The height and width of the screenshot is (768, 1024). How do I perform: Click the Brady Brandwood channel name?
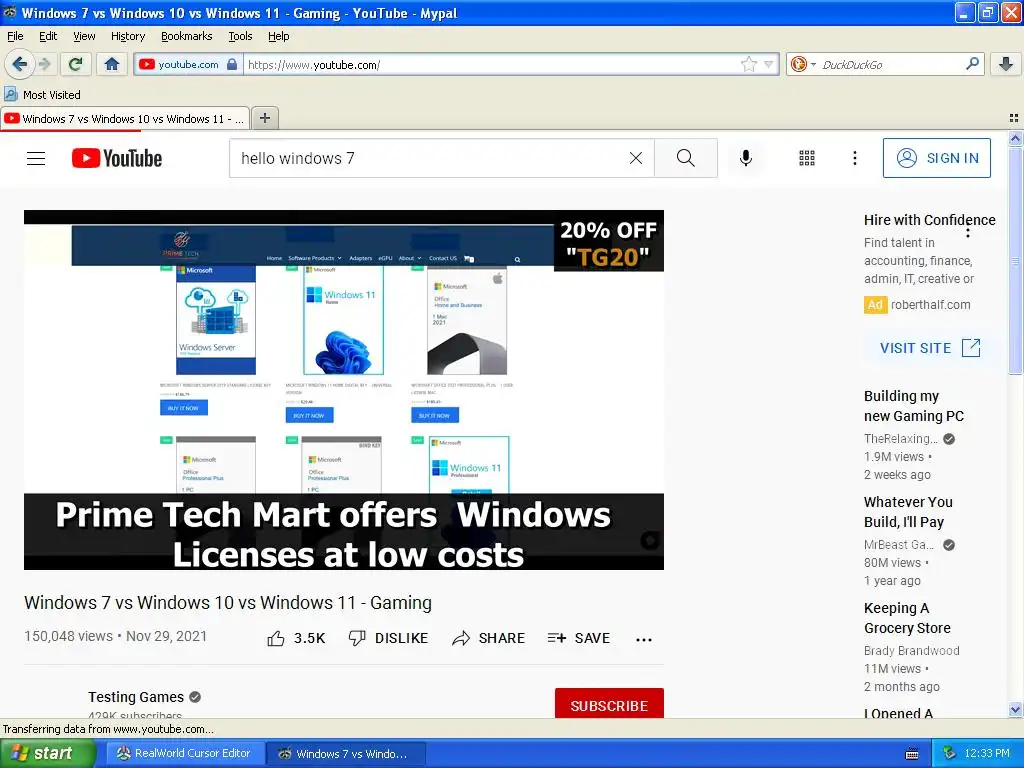912,650
